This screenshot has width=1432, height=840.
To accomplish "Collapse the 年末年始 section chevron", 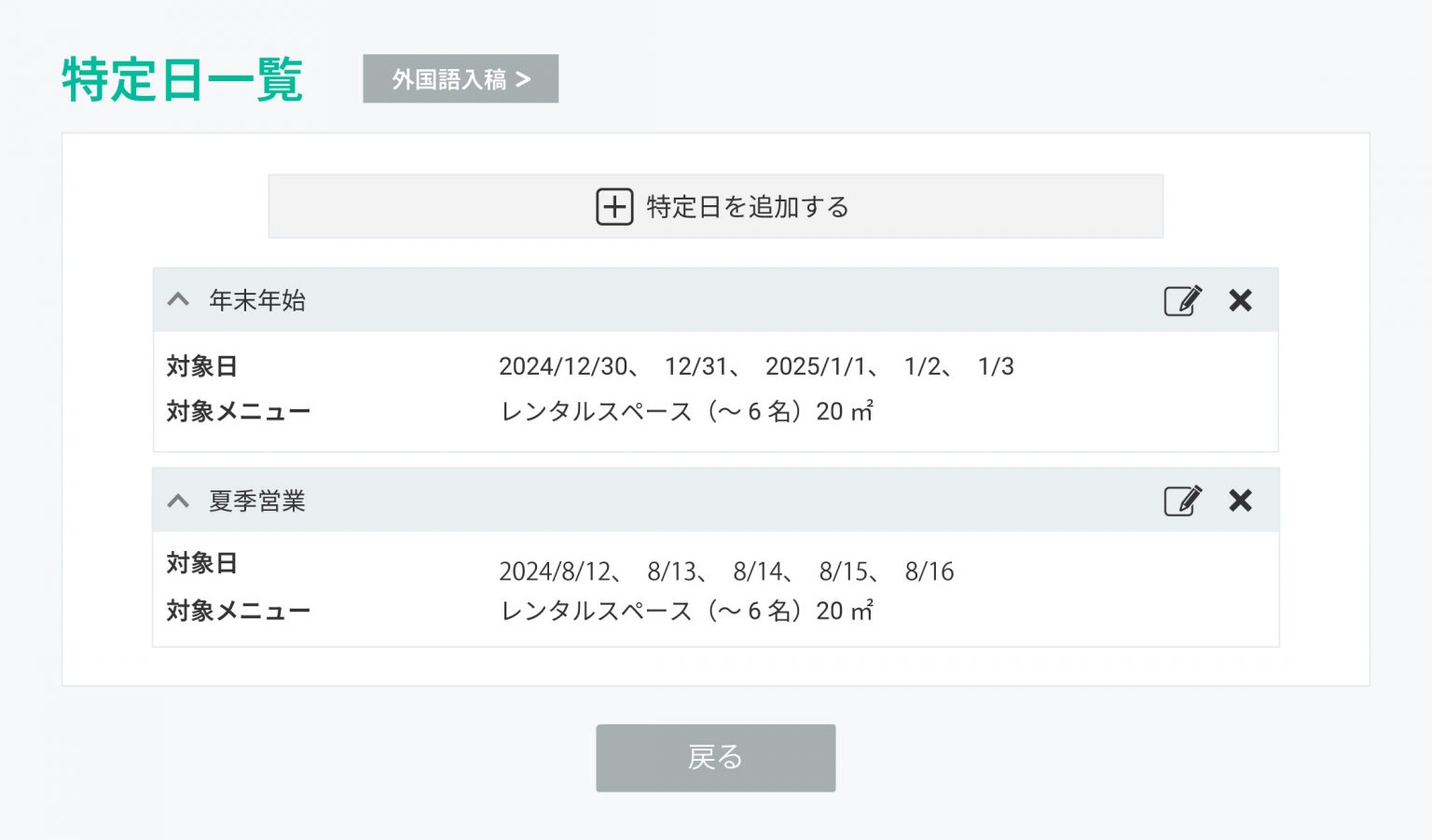I will (x=178, y=300).
